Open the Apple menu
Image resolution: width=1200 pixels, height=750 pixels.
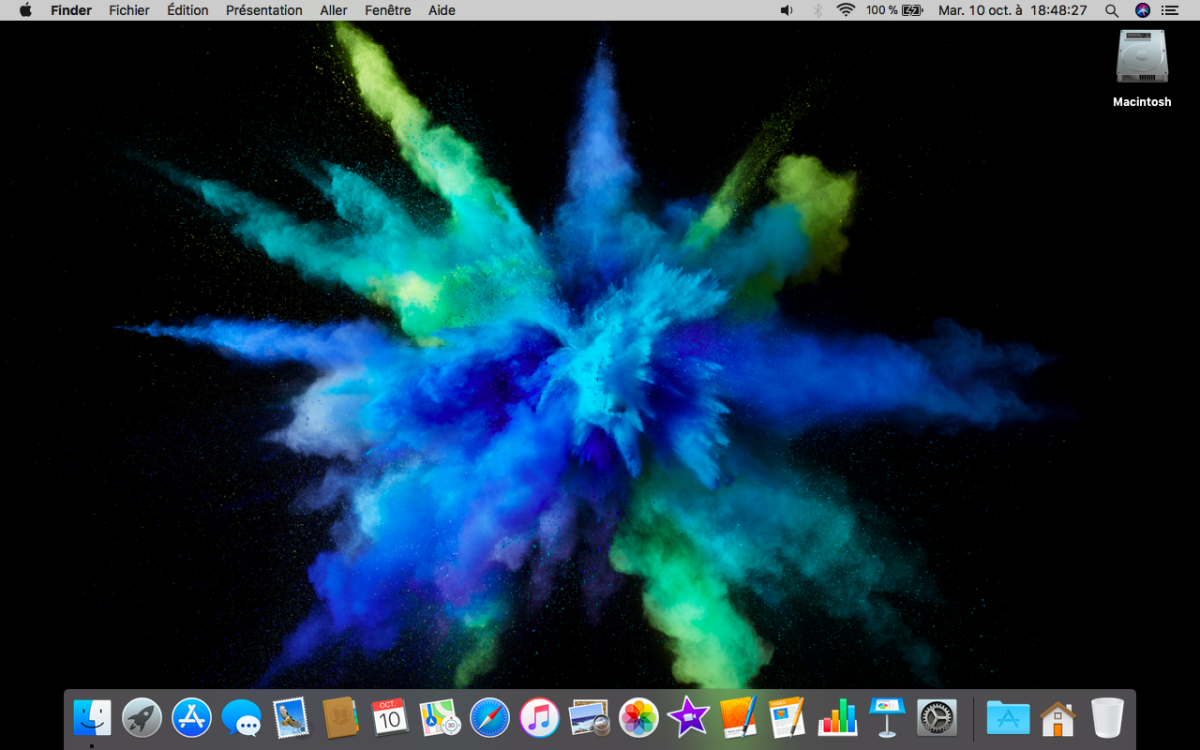25,10
